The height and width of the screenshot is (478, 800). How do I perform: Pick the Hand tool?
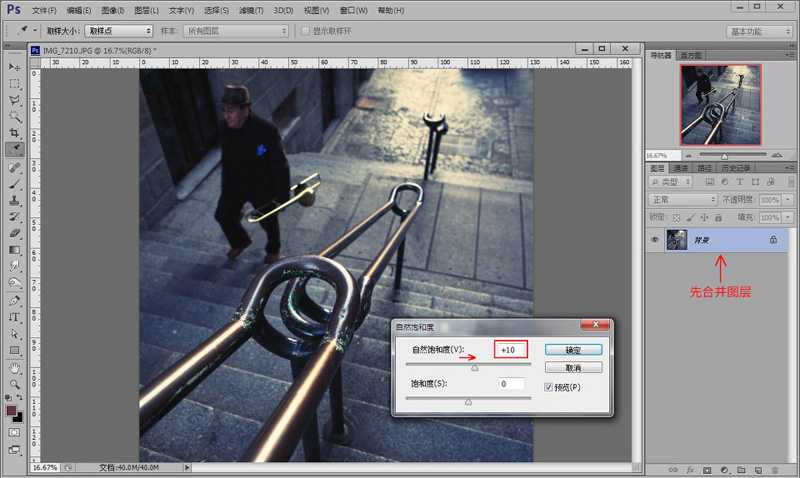point(15,367)
